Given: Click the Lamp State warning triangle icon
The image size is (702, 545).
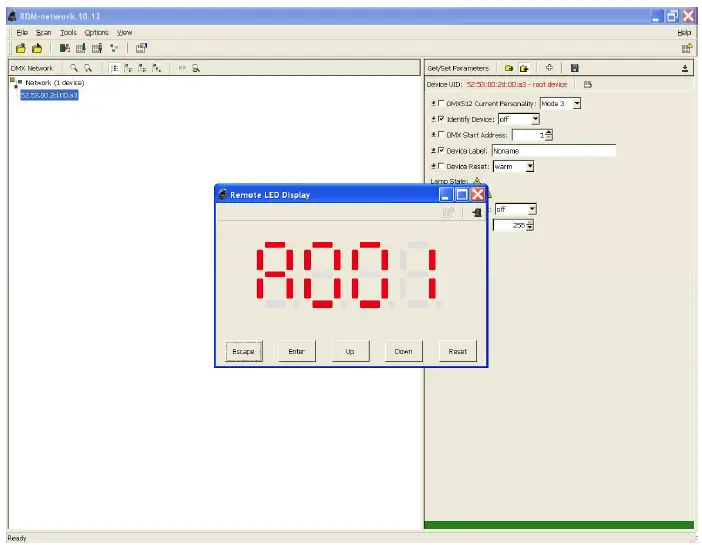Looking at the screenshot, I should (x=477, y=181).
